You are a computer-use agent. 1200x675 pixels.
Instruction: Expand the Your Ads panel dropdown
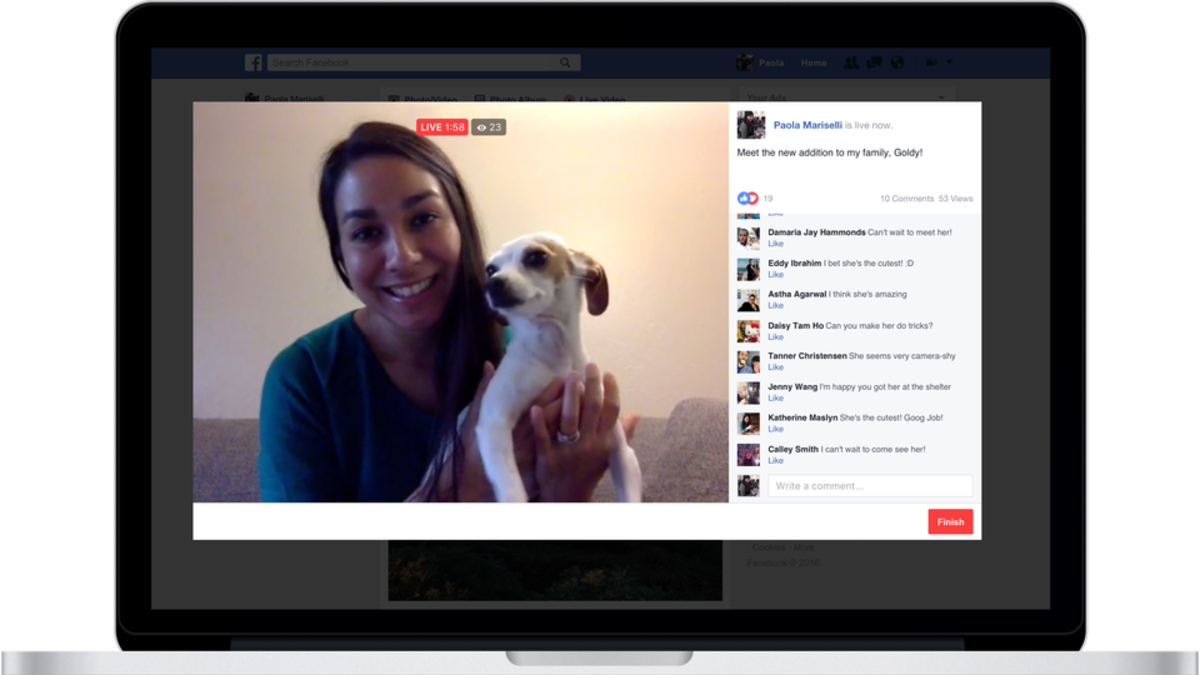click(941, 98)
